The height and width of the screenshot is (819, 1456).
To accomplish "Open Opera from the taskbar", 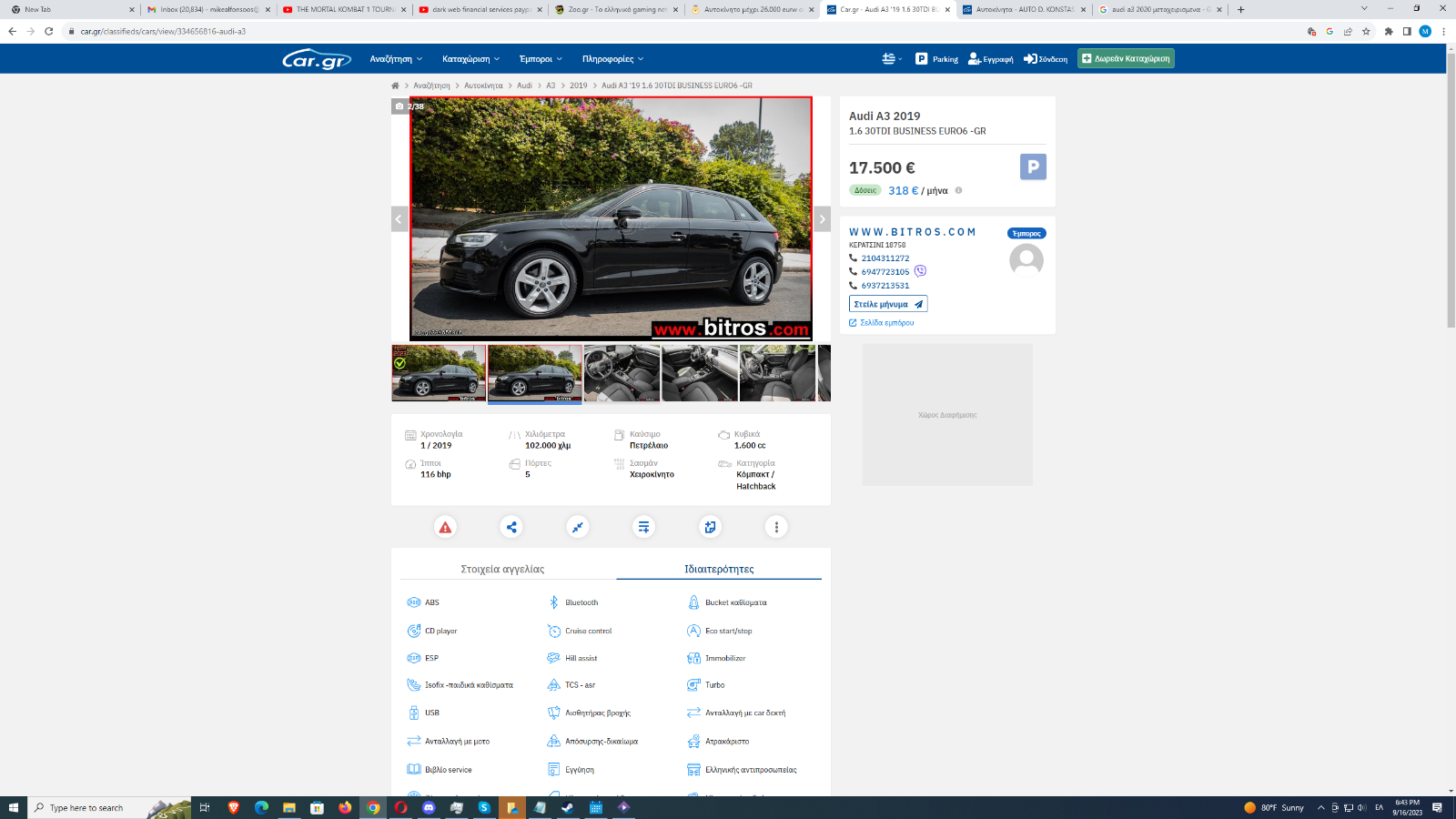I will coord(400,807).
